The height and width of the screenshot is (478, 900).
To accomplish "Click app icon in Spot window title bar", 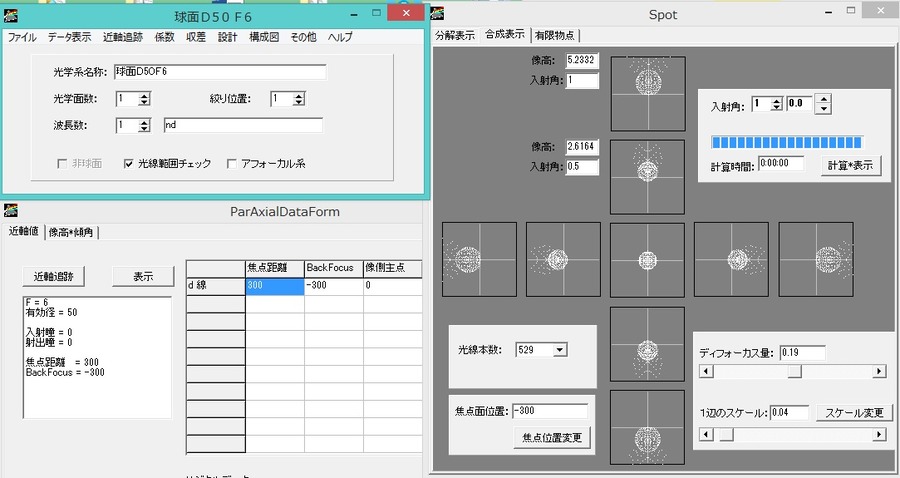I will 437,13.
